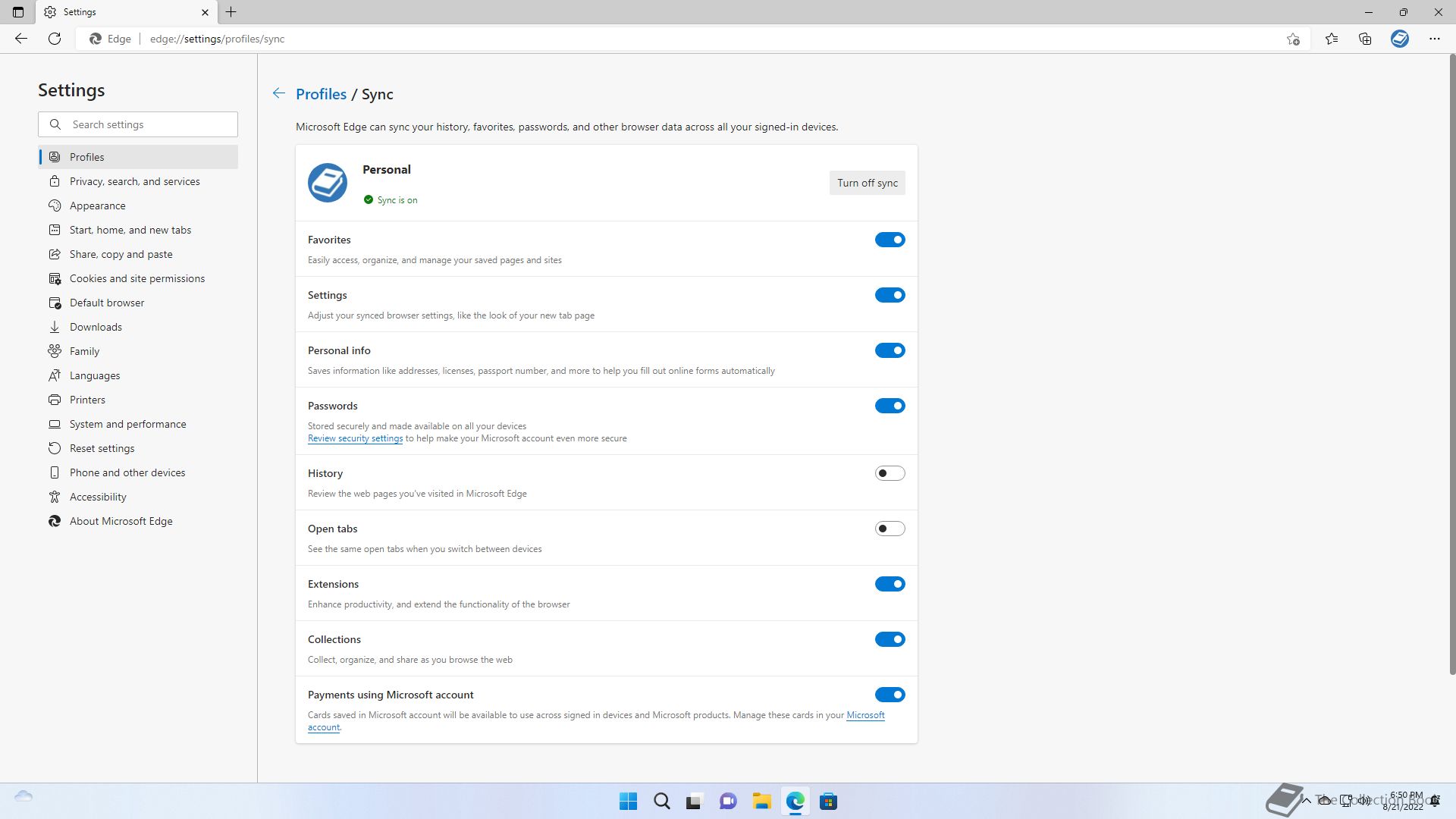Disable Personal info sync toggle

point(890,350)
